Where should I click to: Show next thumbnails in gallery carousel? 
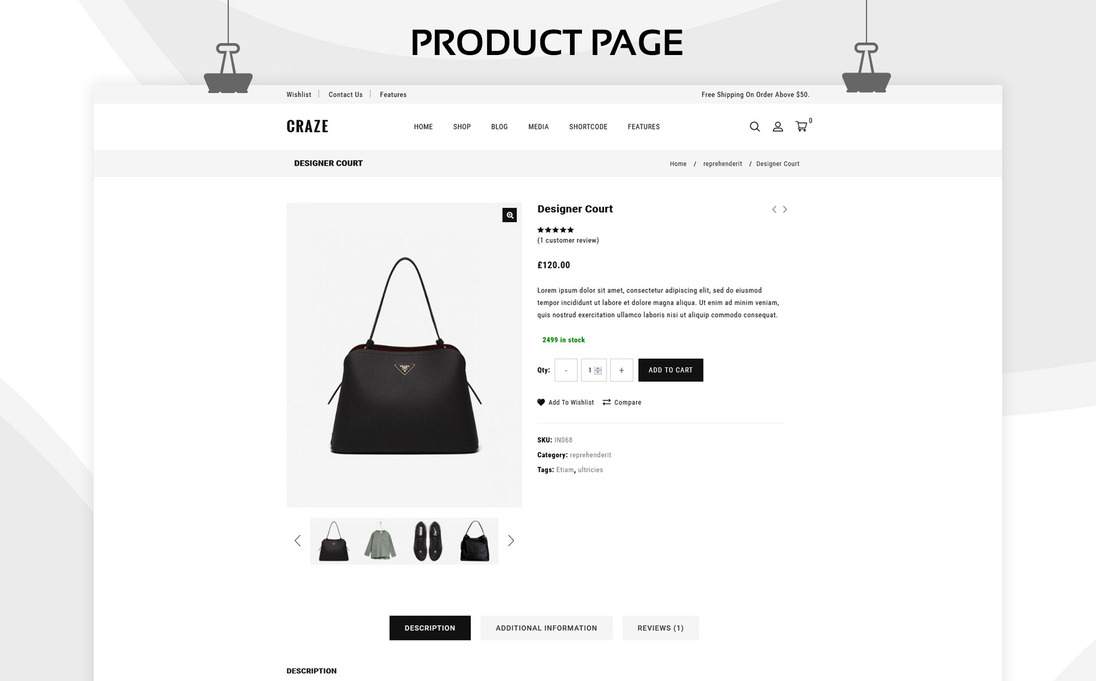click(511, 540)
